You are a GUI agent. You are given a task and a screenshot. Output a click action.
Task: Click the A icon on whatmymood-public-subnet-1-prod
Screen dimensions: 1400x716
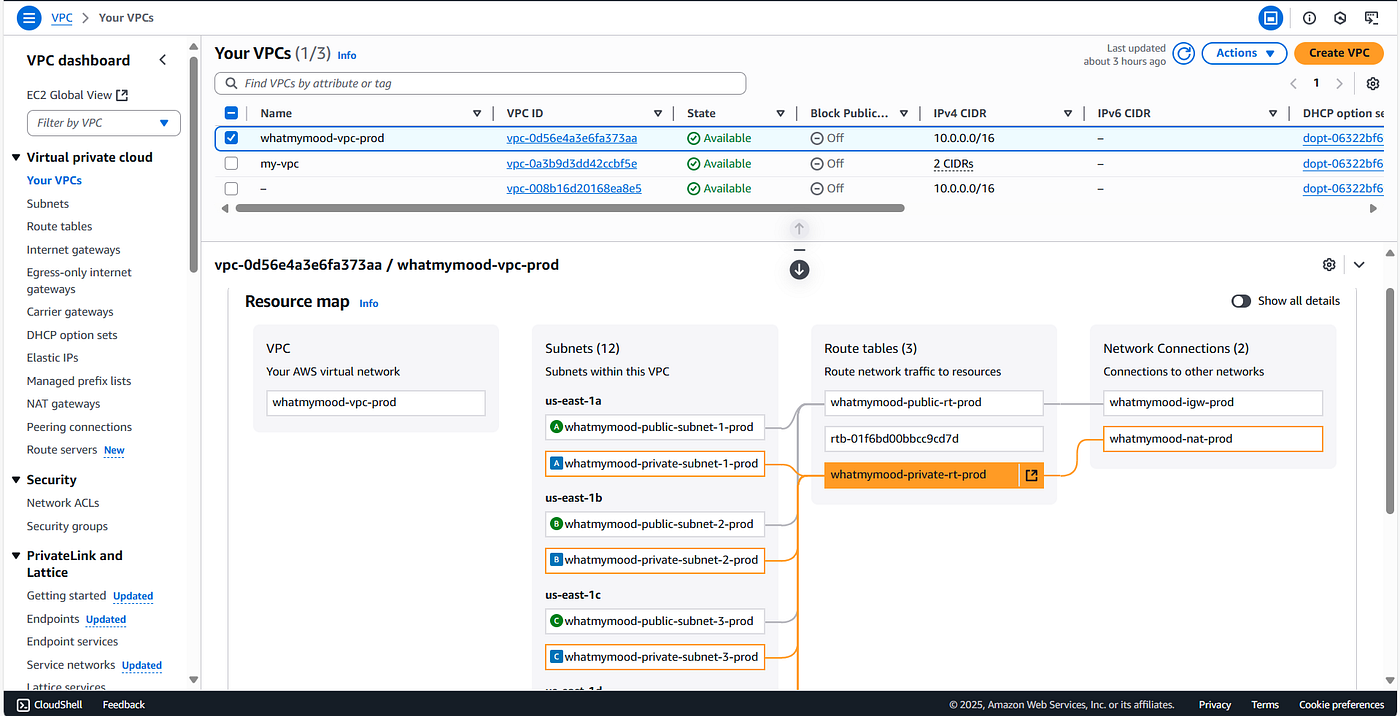[556, 427]
